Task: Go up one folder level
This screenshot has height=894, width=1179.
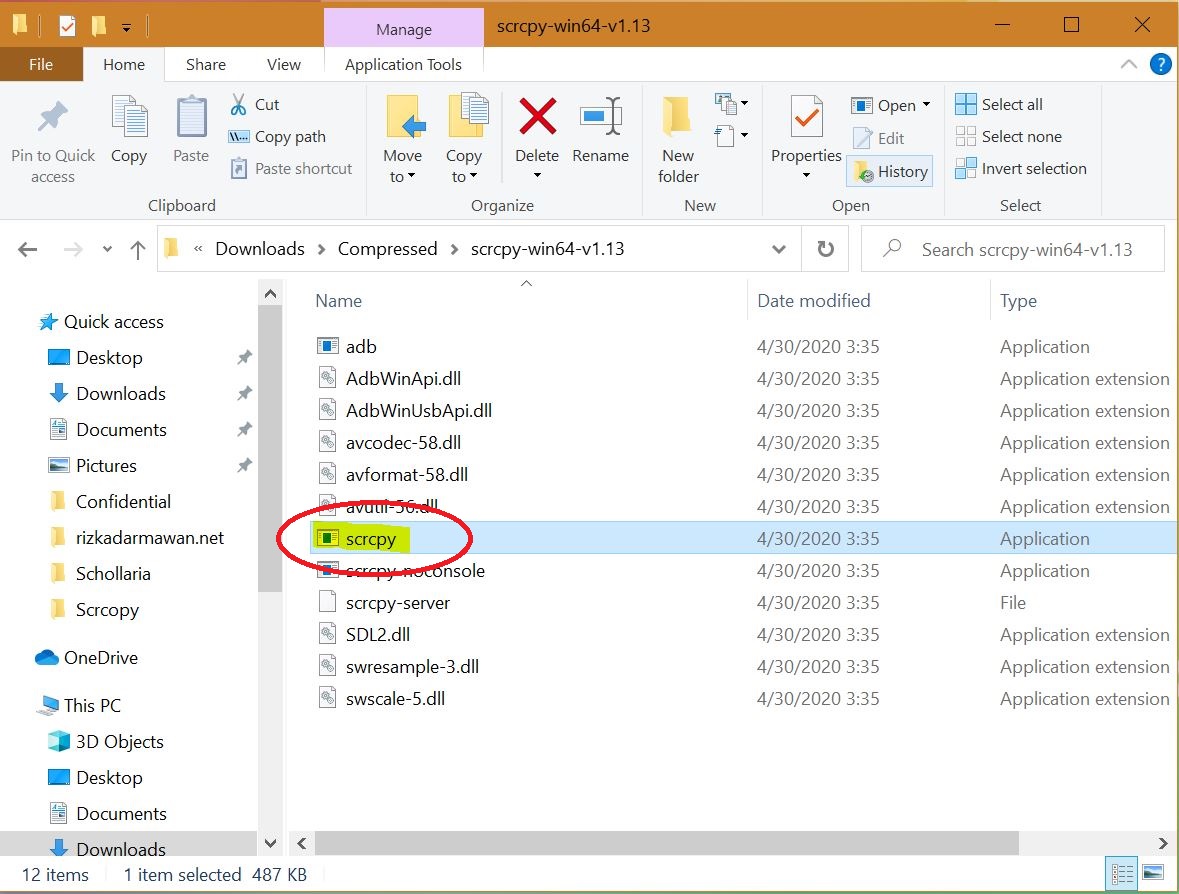Action: tap(138, 250)
